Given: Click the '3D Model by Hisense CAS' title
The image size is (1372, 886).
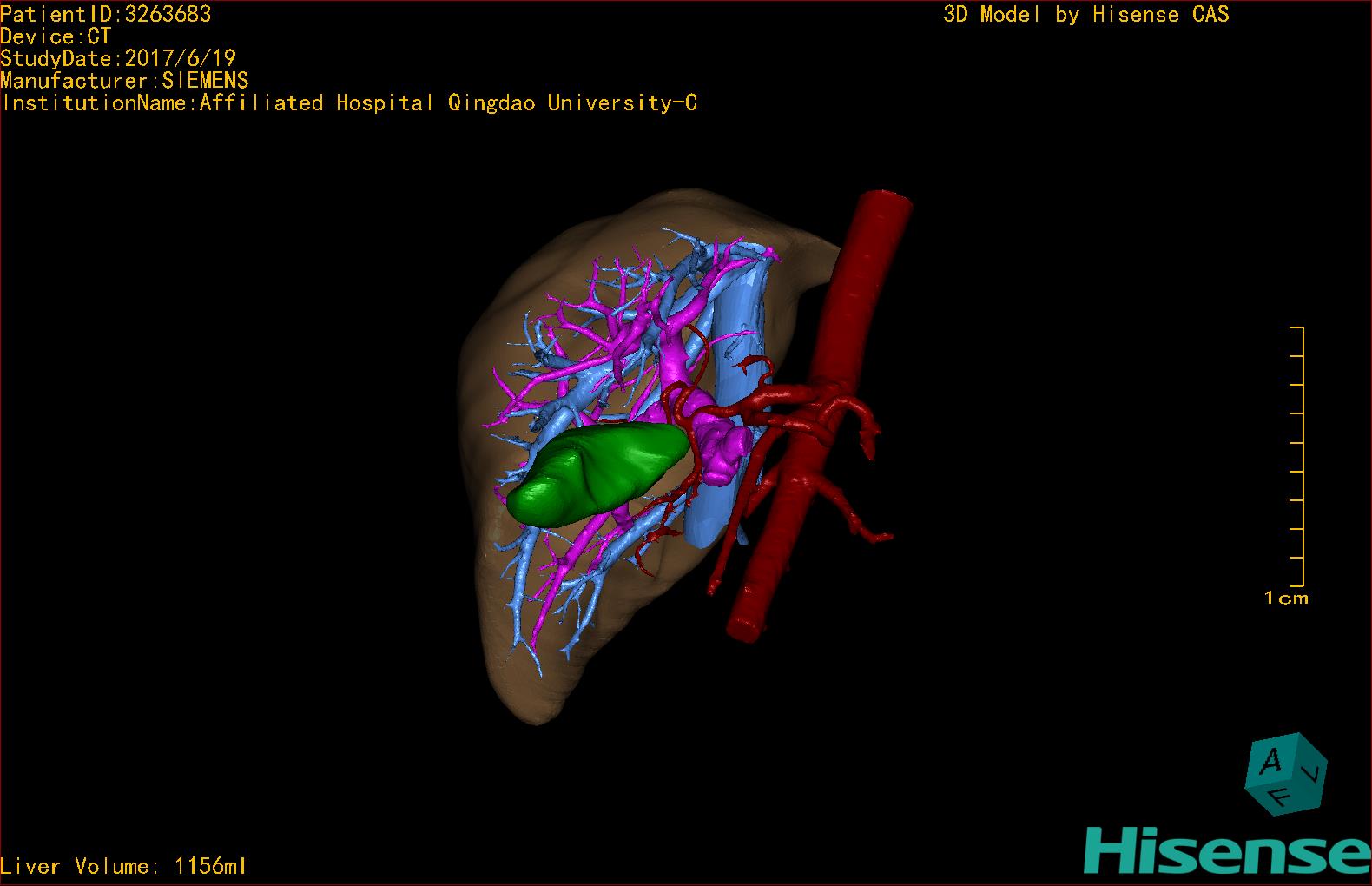Looking at the screenshot, I should click(x=1086, y=15).
